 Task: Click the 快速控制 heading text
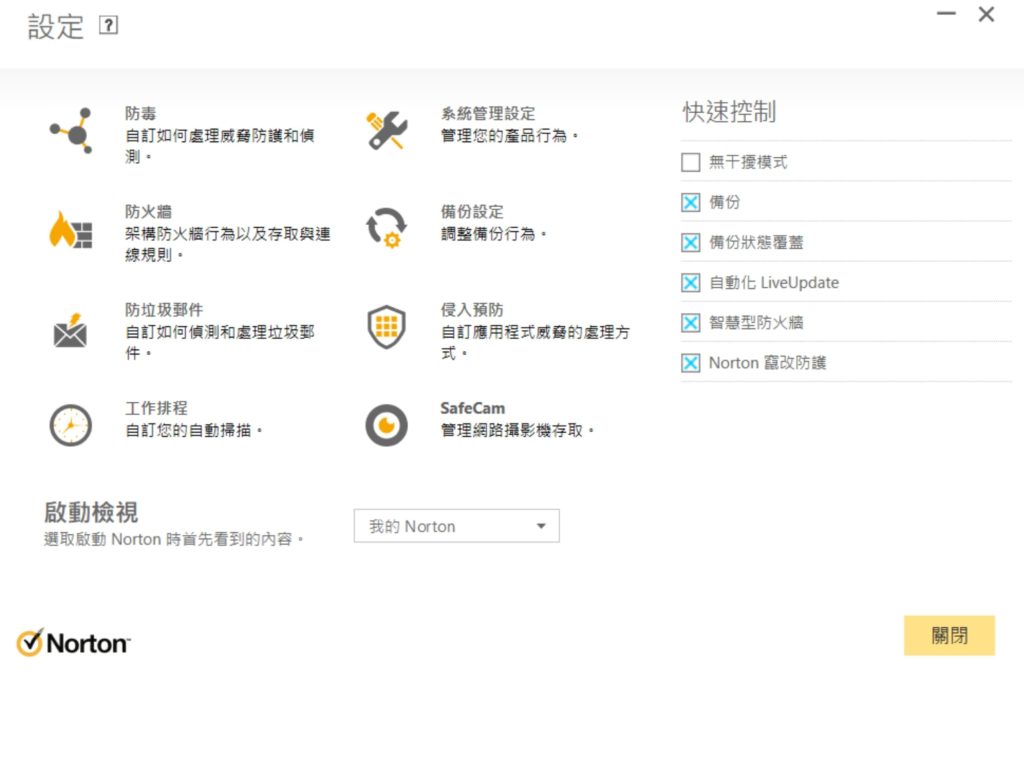729,112
